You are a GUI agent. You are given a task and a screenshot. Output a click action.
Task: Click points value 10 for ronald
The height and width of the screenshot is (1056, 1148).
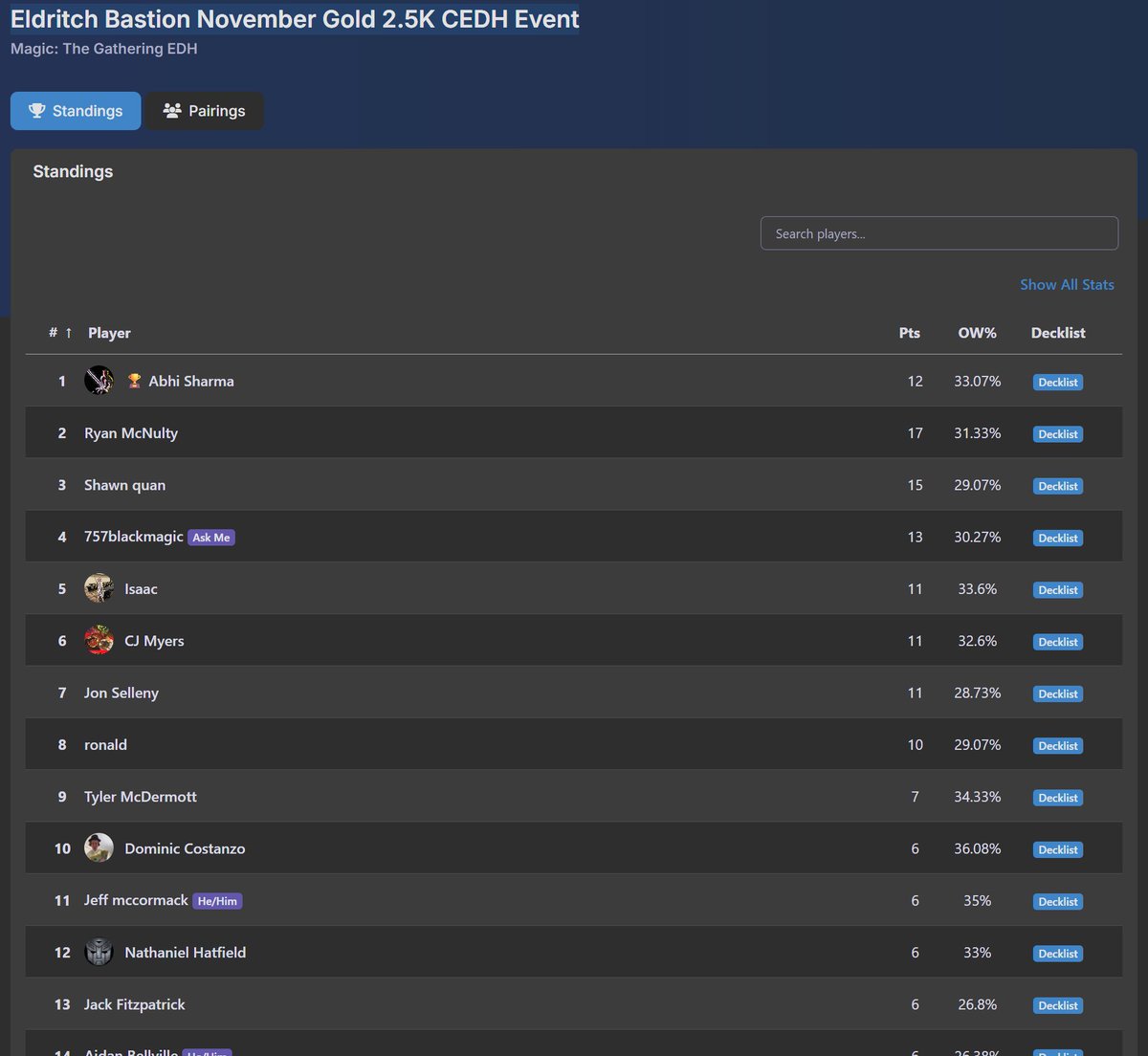point(916,744)
